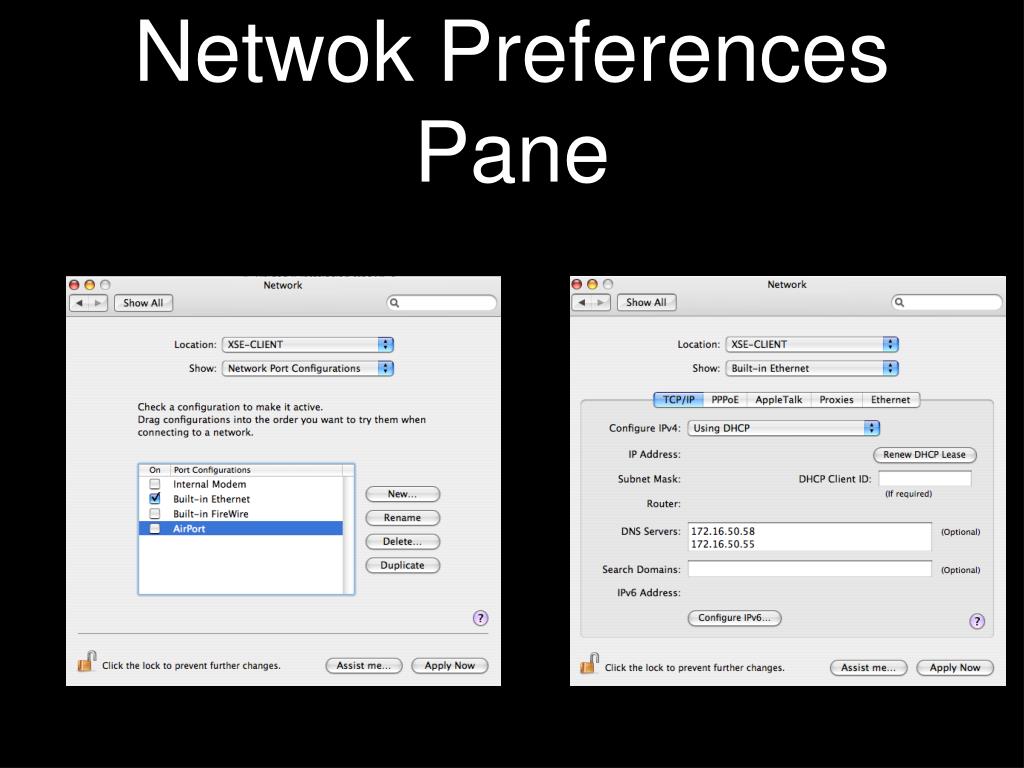Open Location dropdown in left Network window
Image resolution: width=1024 pixels, height=768 pixels.
(308, 344)
